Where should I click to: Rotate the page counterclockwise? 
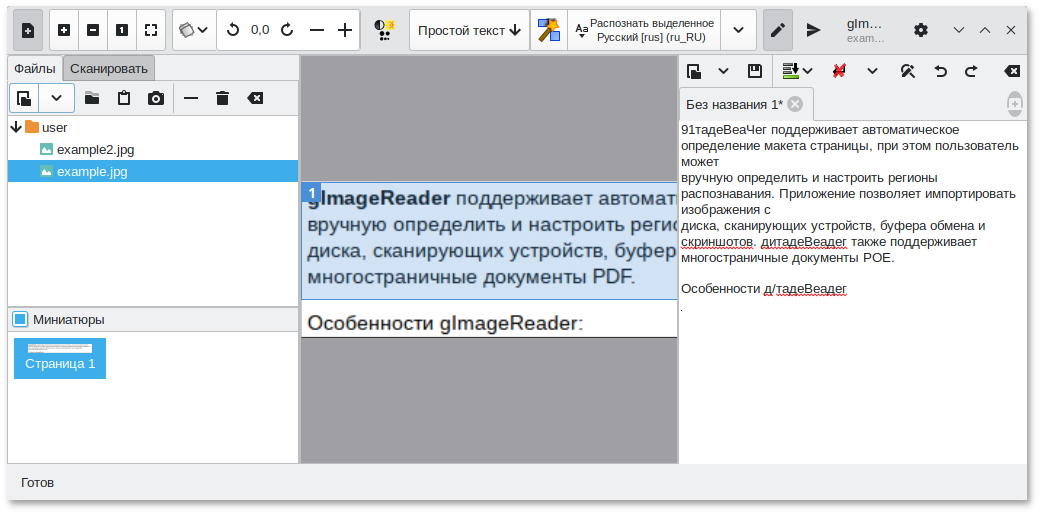click(x=233, y=30)
